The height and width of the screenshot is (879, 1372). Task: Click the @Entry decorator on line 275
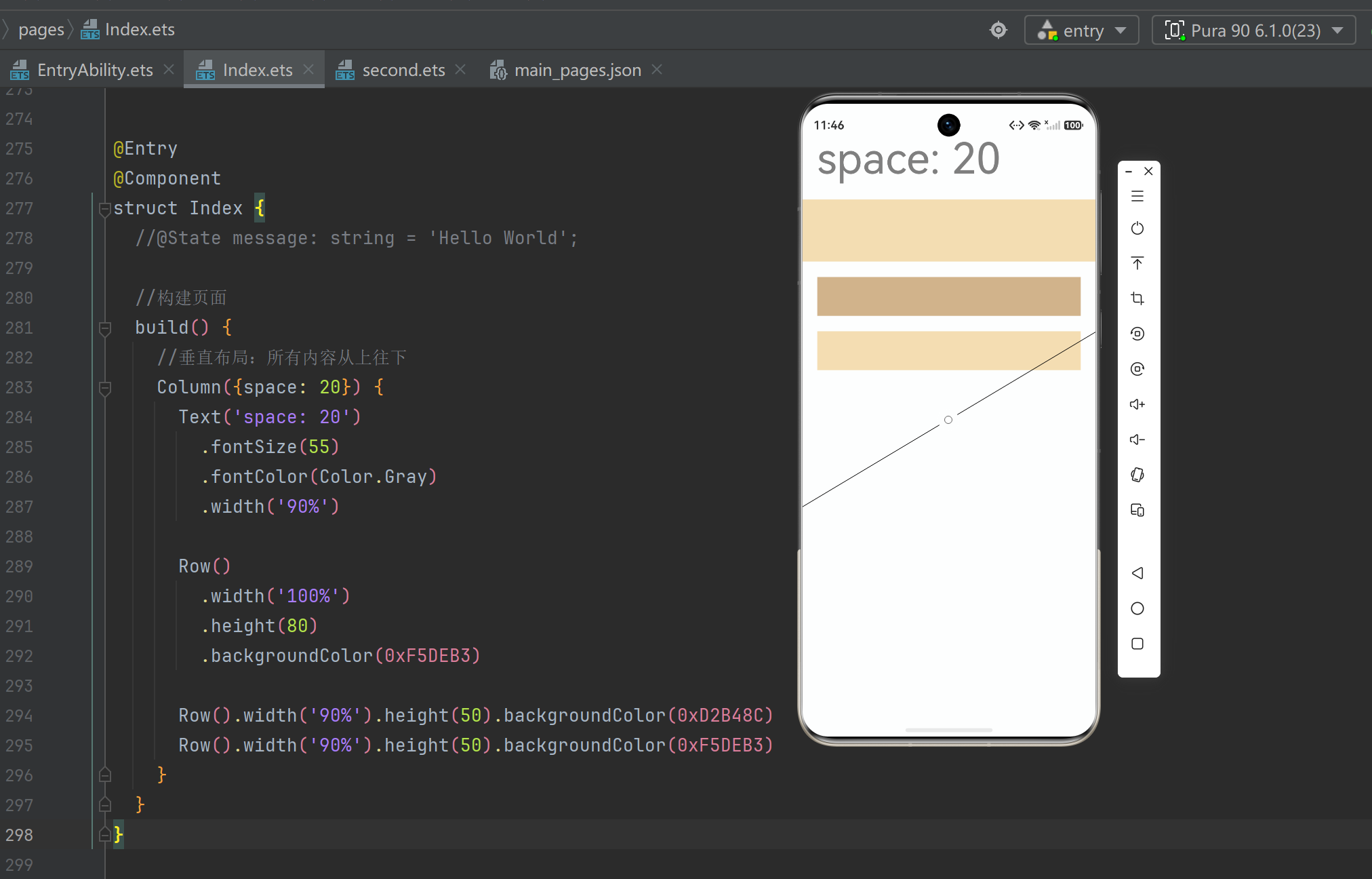[x=145, y=149]
